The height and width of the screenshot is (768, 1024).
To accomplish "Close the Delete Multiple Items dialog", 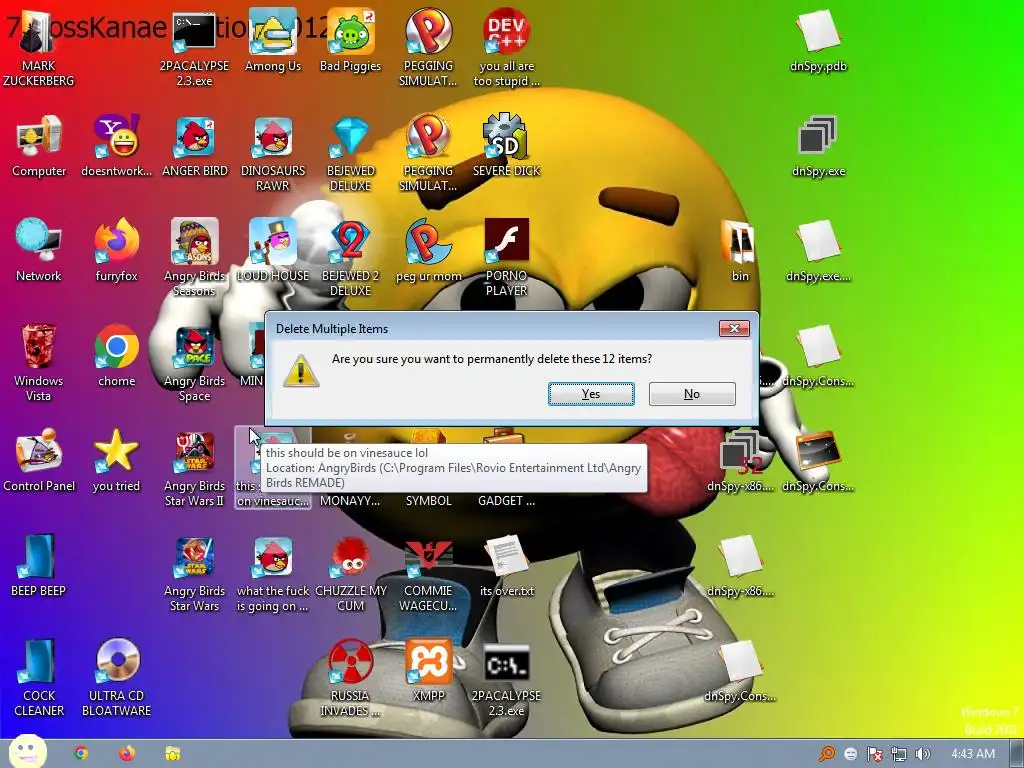I will click(734, 328).
